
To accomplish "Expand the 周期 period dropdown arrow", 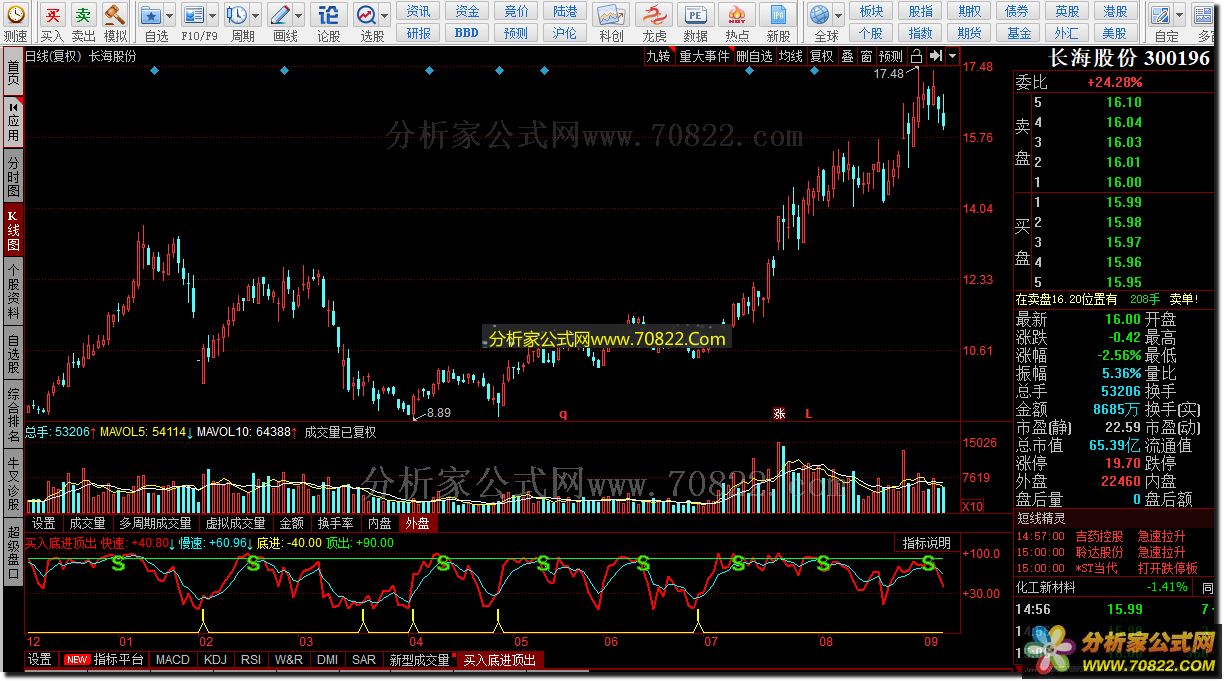I will pos(254,15).
